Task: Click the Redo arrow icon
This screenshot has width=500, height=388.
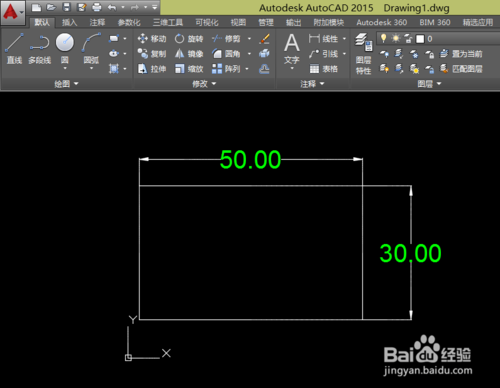Action: pyautogui.click(x=135, y=7)
